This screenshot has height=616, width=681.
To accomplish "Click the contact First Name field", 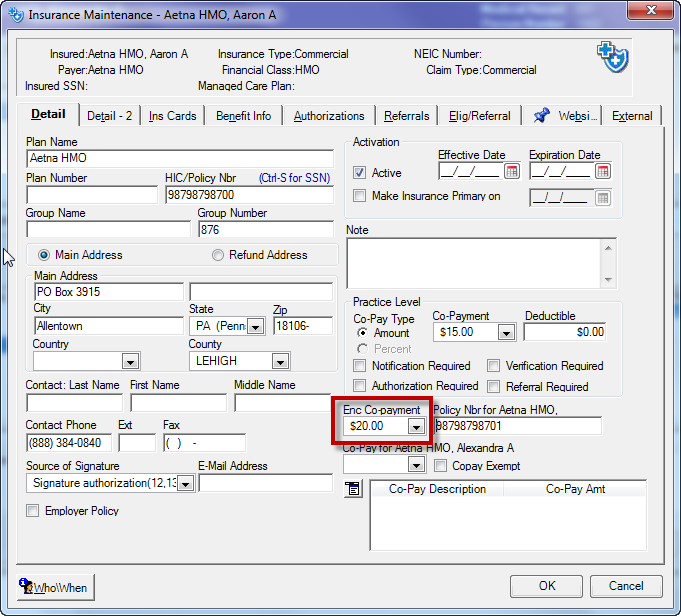I will (x=179, y=403).
